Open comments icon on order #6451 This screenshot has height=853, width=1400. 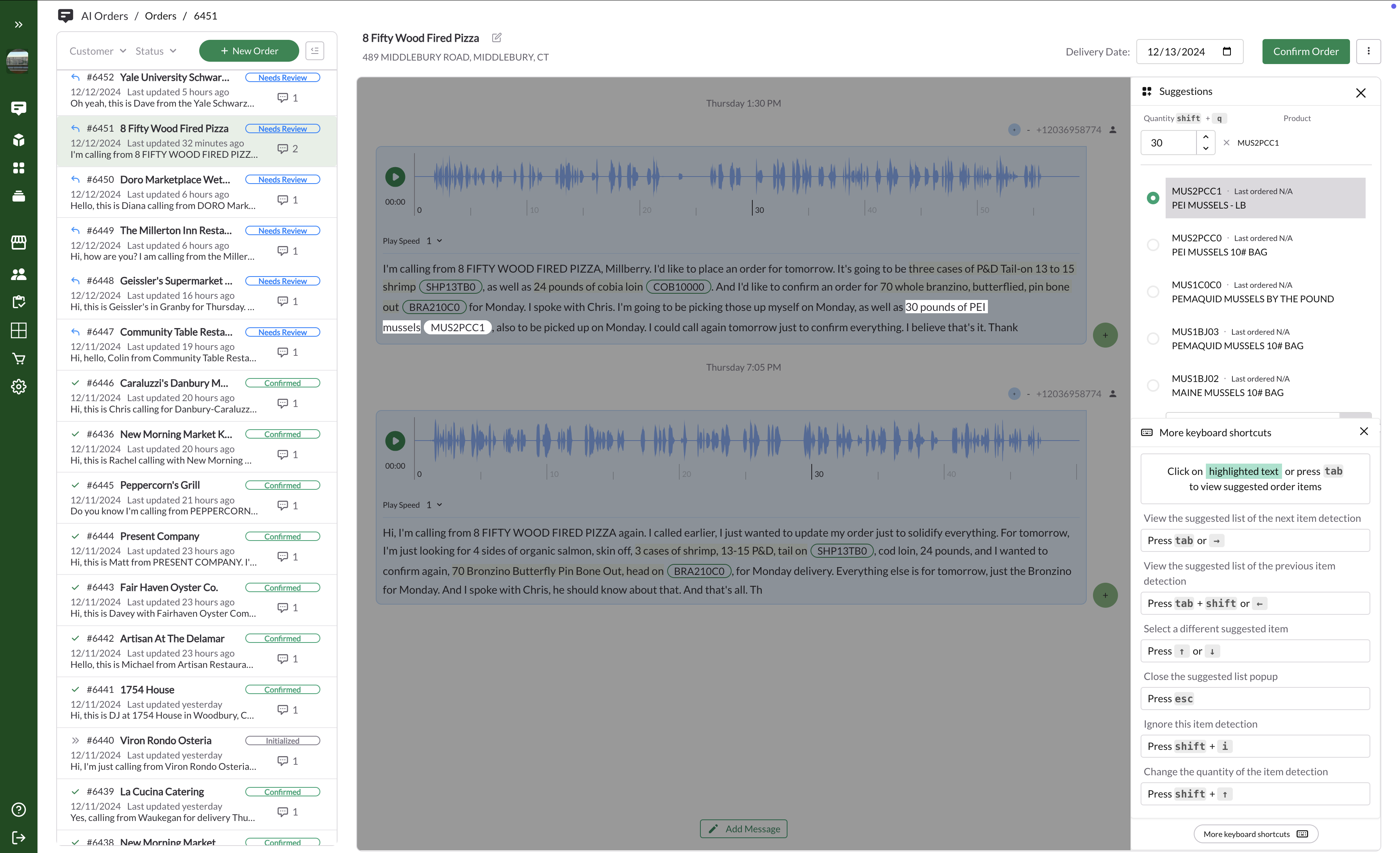click(x=282, y=148)
